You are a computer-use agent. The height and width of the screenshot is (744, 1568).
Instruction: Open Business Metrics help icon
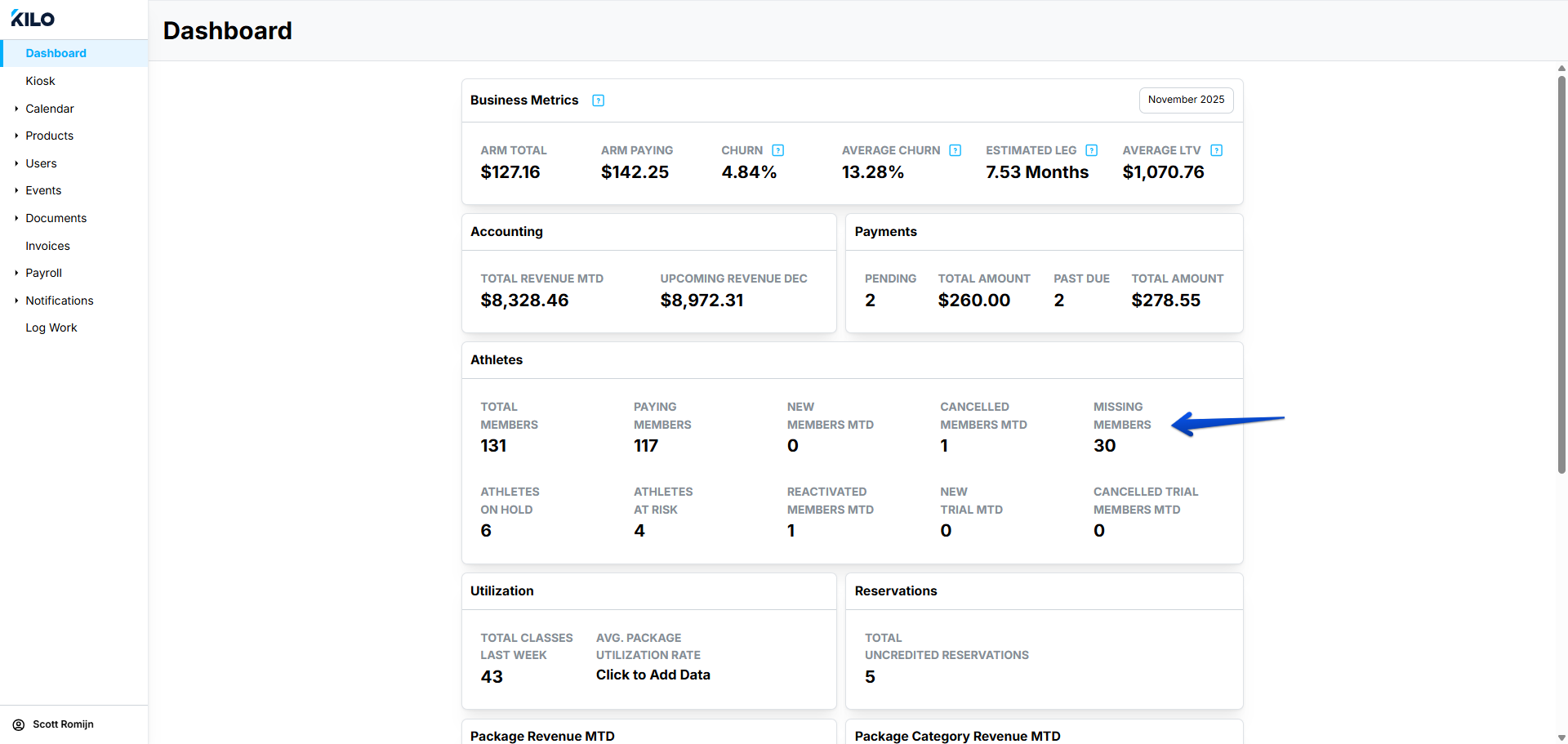tap(598, 100)
